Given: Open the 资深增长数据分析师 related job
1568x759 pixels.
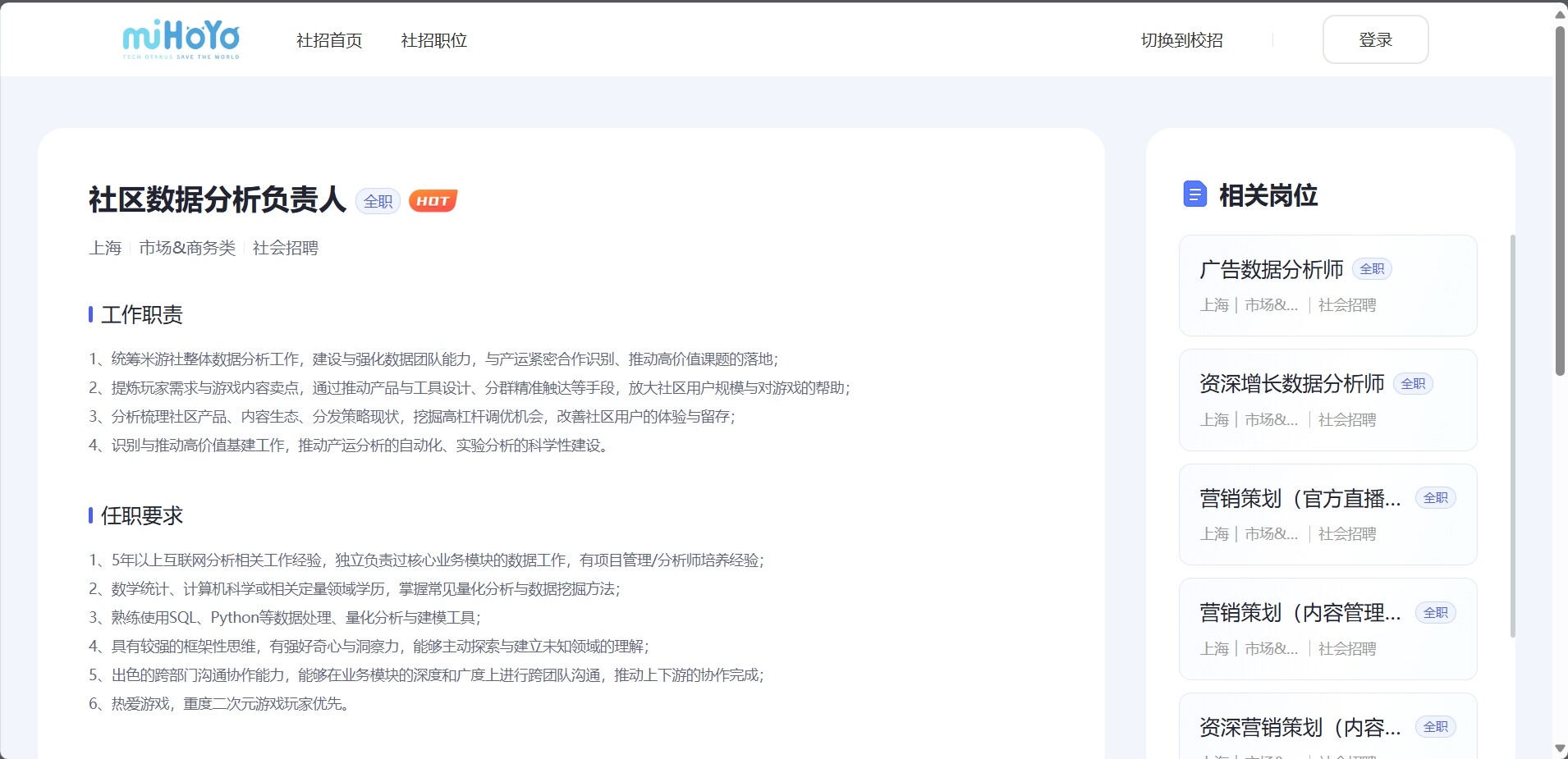Looking at the screenshot, I should (1291, 384).
